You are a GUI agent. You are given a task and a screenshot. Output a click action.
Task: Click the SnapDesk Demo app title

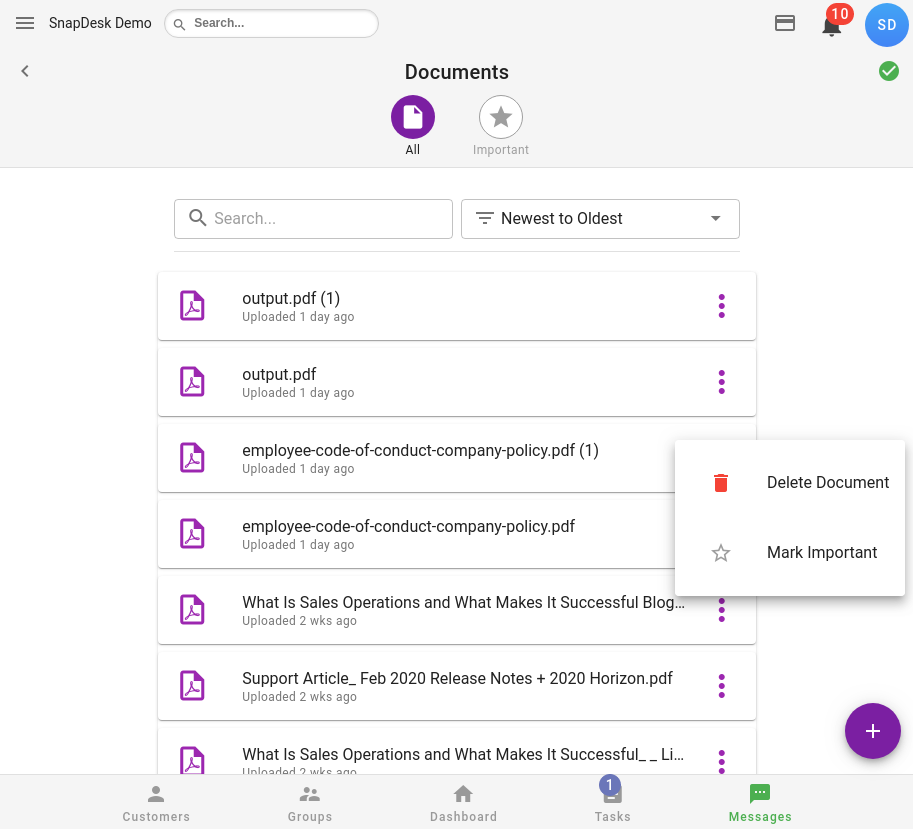(x=100, y=23)
